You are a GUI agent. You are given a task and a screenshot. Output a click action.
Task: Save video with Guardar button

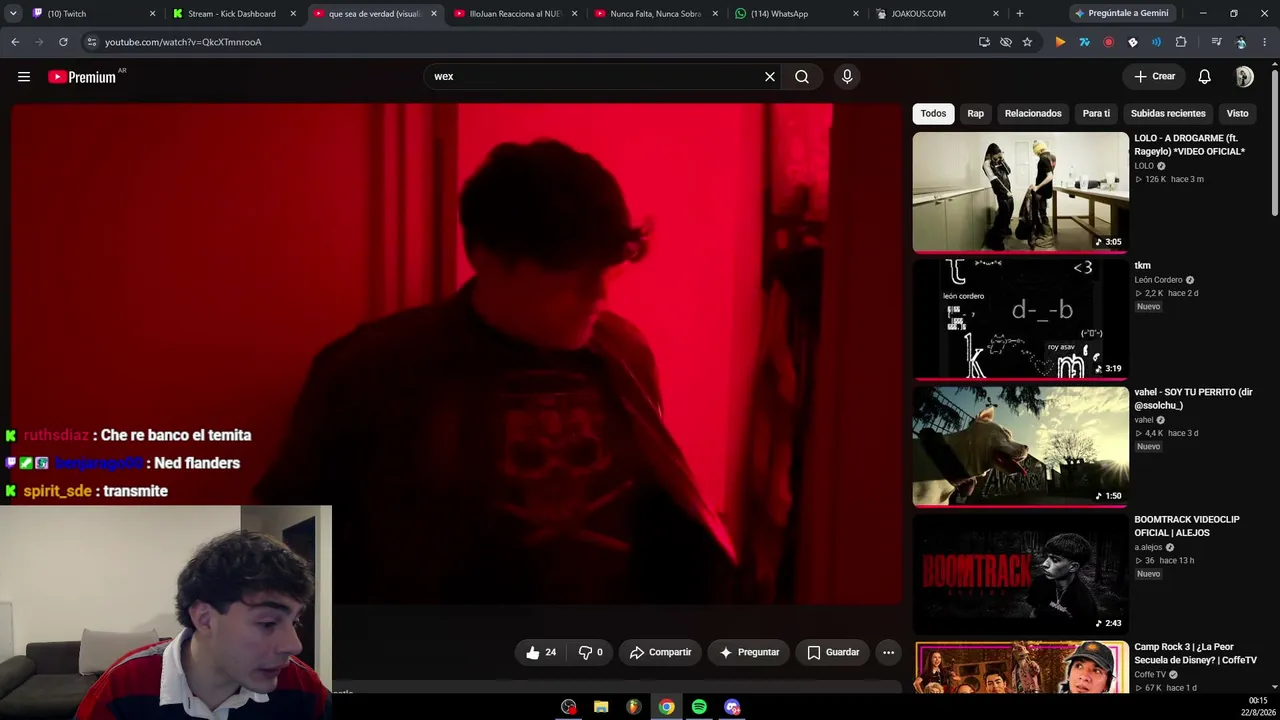click(x=833, y=652)
